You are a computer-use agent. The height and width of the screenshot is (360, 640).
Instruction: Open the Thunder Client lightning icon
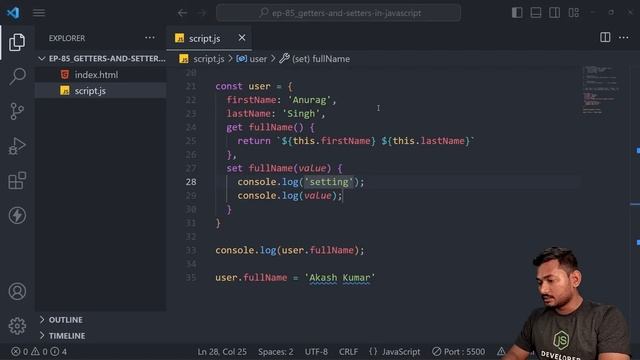tap(17, 215)
